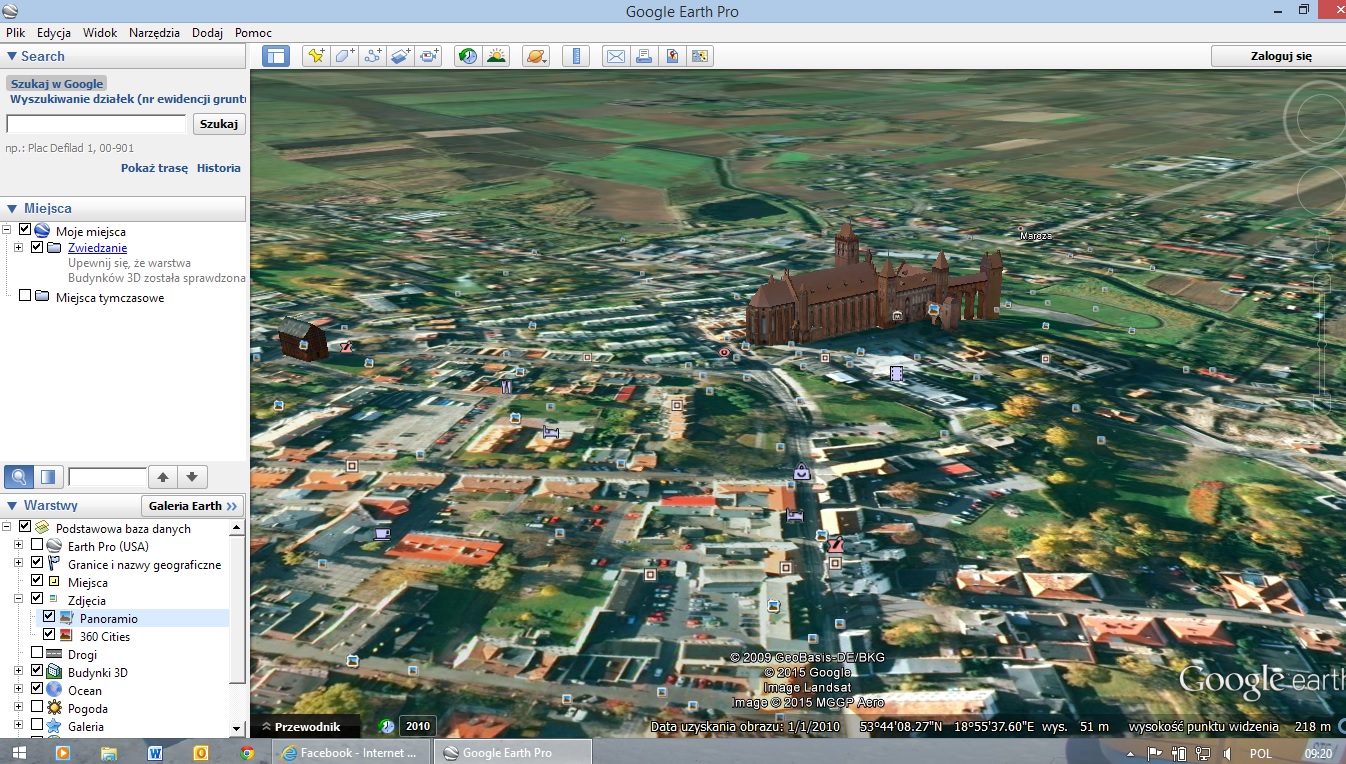Click the Record a Tour camera icon
This screenshot has width=1346, height=764.
pos(429,56)
